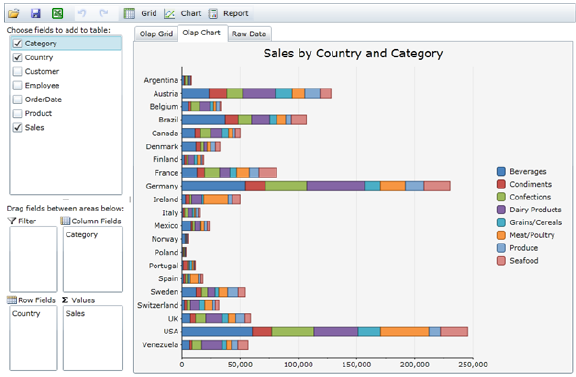The width and height of the screenshot is (576, 377).
Task: Check the Product field checkbox
Action: pos(17,113)
